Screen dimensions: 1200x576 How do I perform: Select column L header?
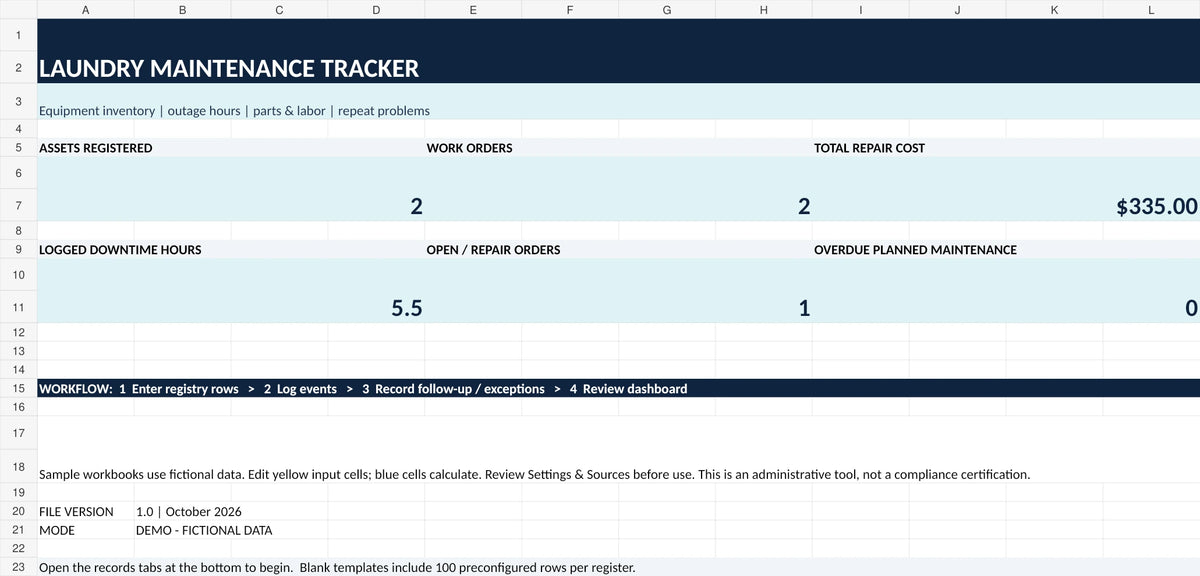[1152, 10]
